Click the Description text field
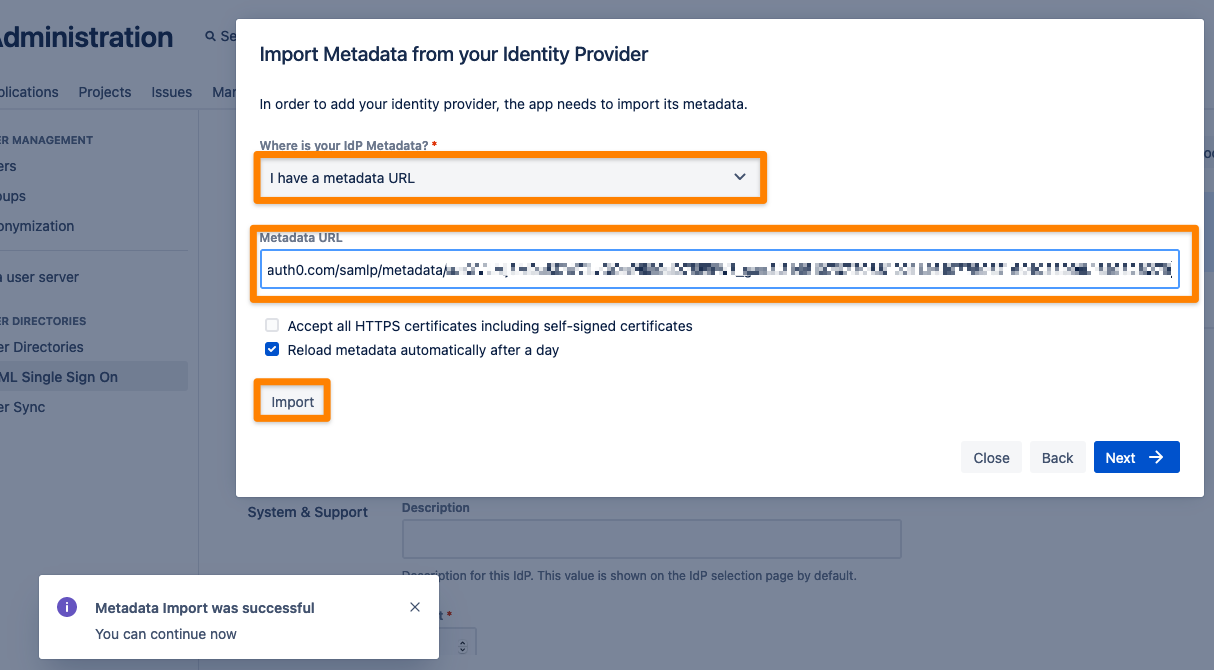Viewport: 1214px width, 670px height. point(652,538)
